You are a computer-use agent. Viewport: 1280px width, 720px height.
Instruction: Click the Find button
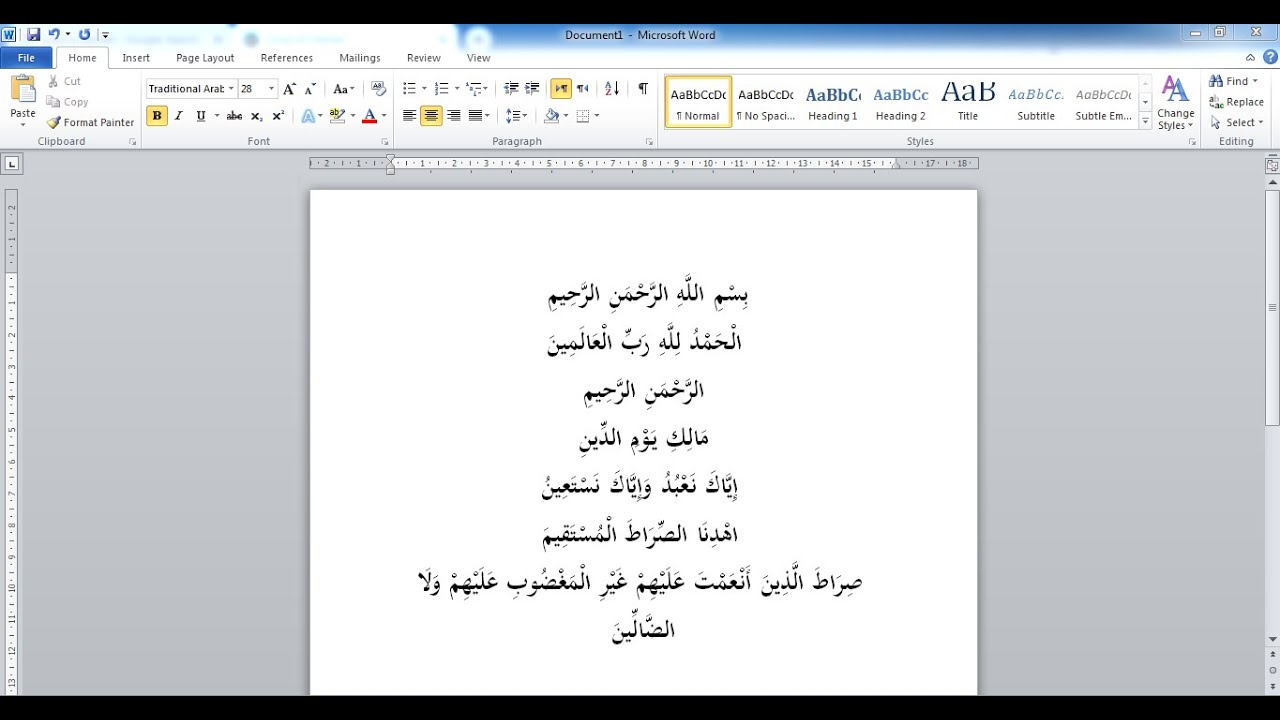click(x=1235, y=81)
